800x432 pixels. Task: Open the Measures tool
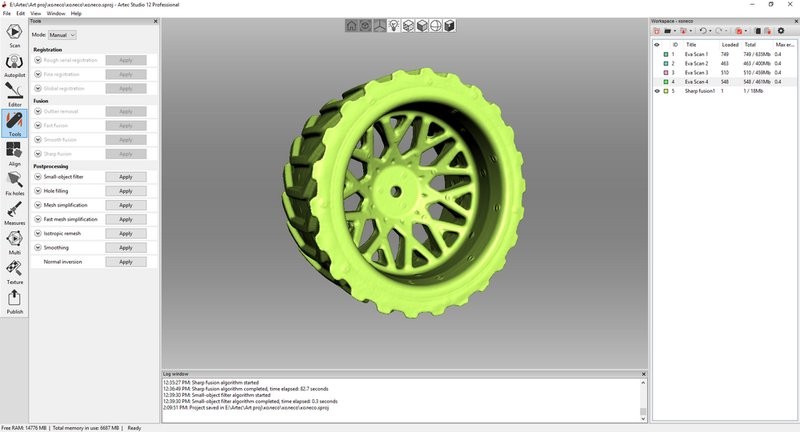click(x=14, y=212)
